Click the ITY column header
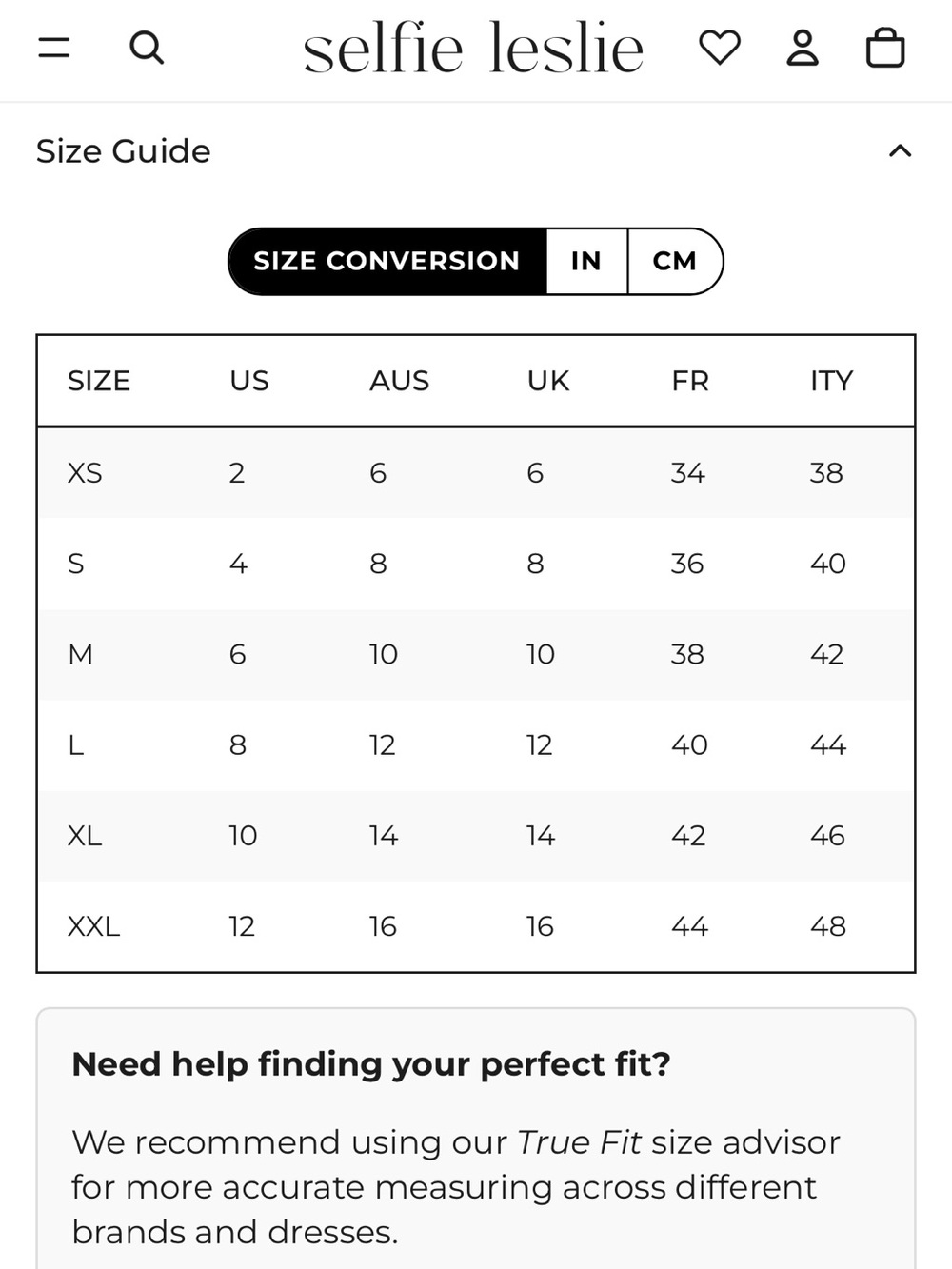 [831, 381]
